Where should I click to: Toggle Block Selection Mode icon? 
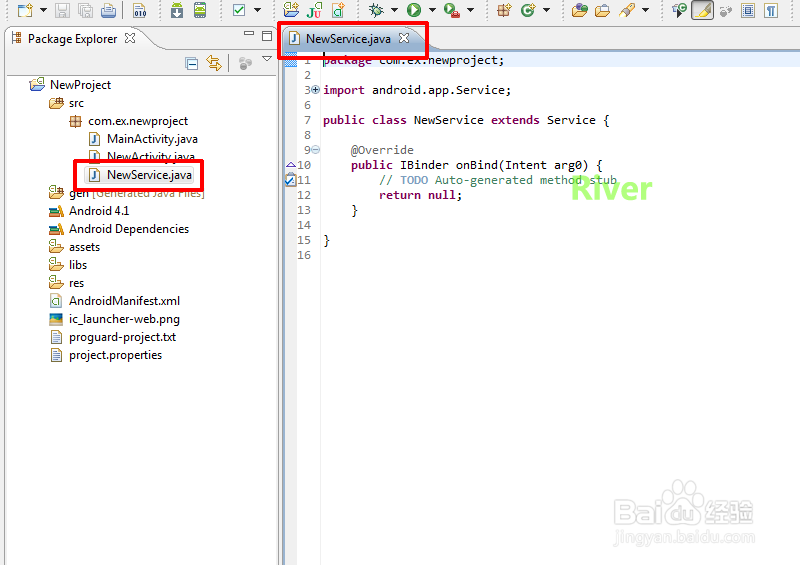tap(748, 10)
